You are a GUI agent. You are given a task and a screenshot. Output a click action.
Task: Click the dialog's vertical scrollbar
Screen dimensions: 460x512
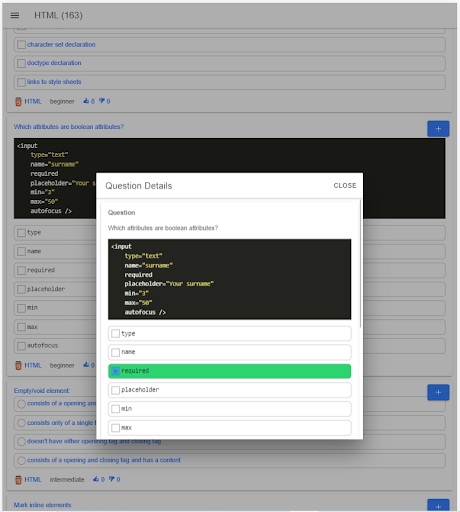point(360,263)
